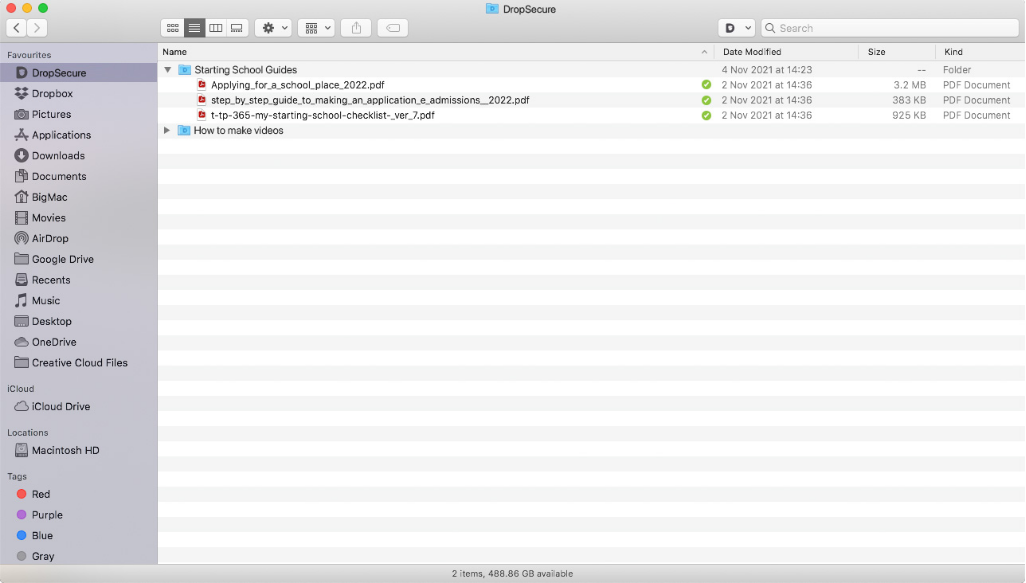Click the 3.2 MB size value
Viewport: 1026px width, 583px height.
coord(910,85)
